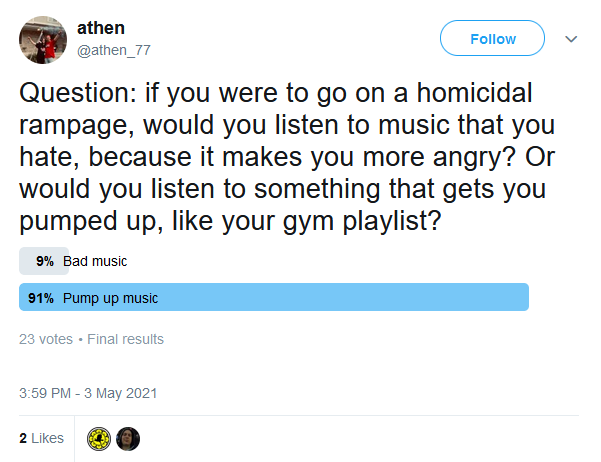Open the @athen_77 handle link
Image resolution: width=601 pixels, height=462 pixels.
click(114, 50)
